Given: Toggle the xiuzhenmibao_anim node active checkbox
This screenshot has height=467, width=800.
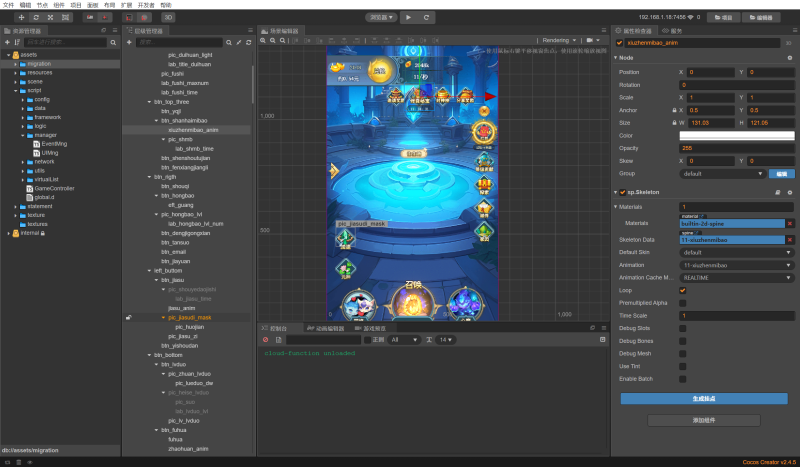Looking at the screenshot, I should (x=619, y=43).
